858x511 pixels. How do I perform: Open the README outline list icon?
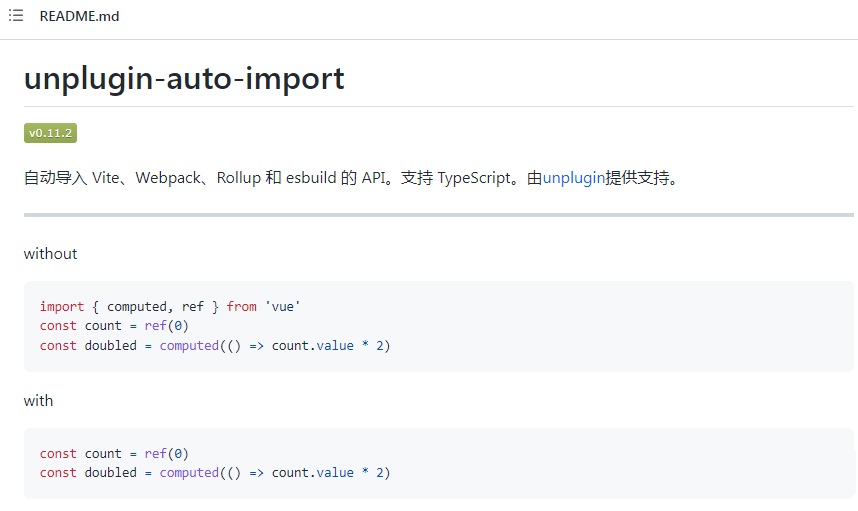[x=16, y=16]
